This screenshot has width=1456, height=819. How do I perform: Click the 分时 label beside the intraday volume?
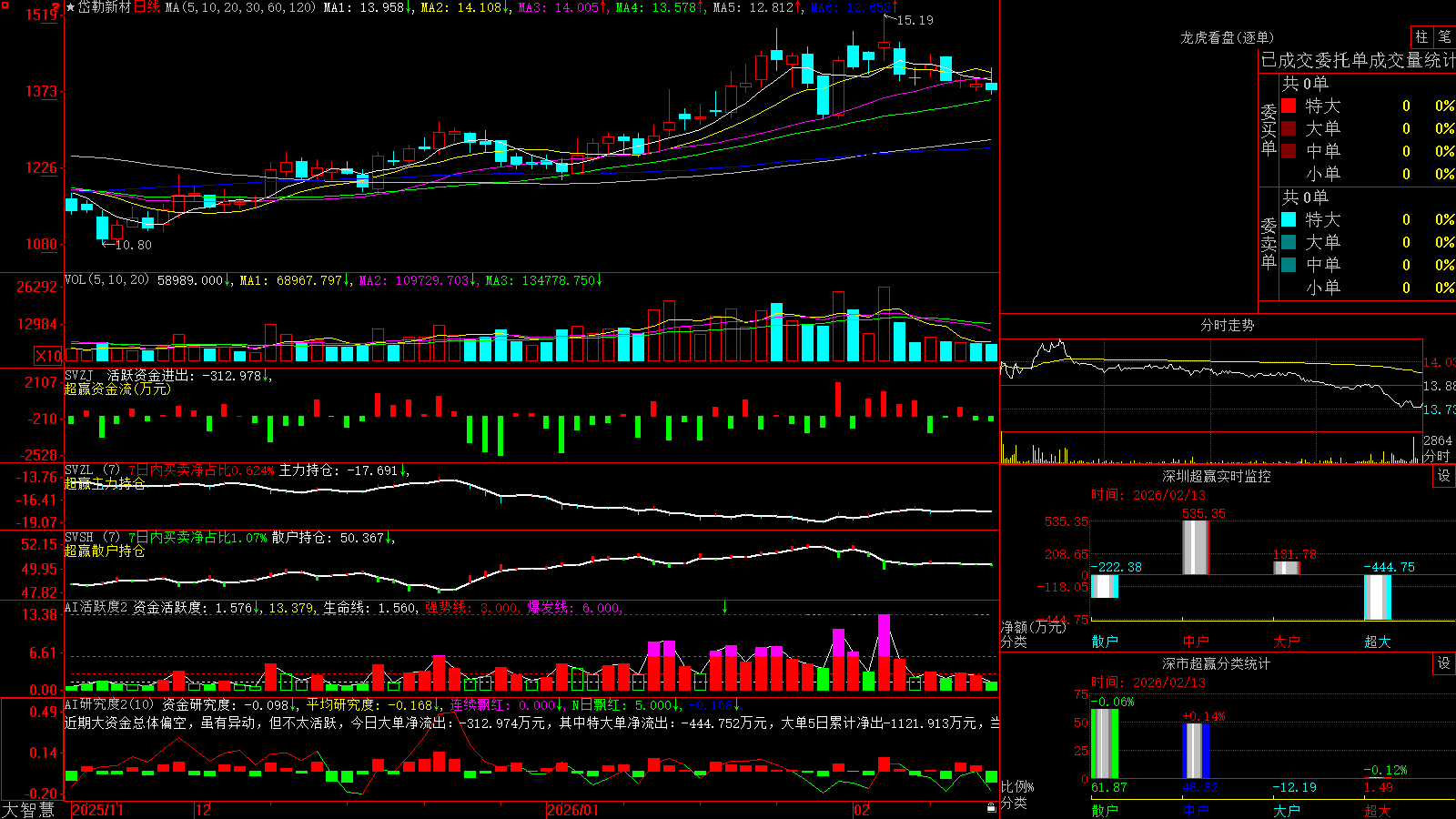coord(1437,455)
